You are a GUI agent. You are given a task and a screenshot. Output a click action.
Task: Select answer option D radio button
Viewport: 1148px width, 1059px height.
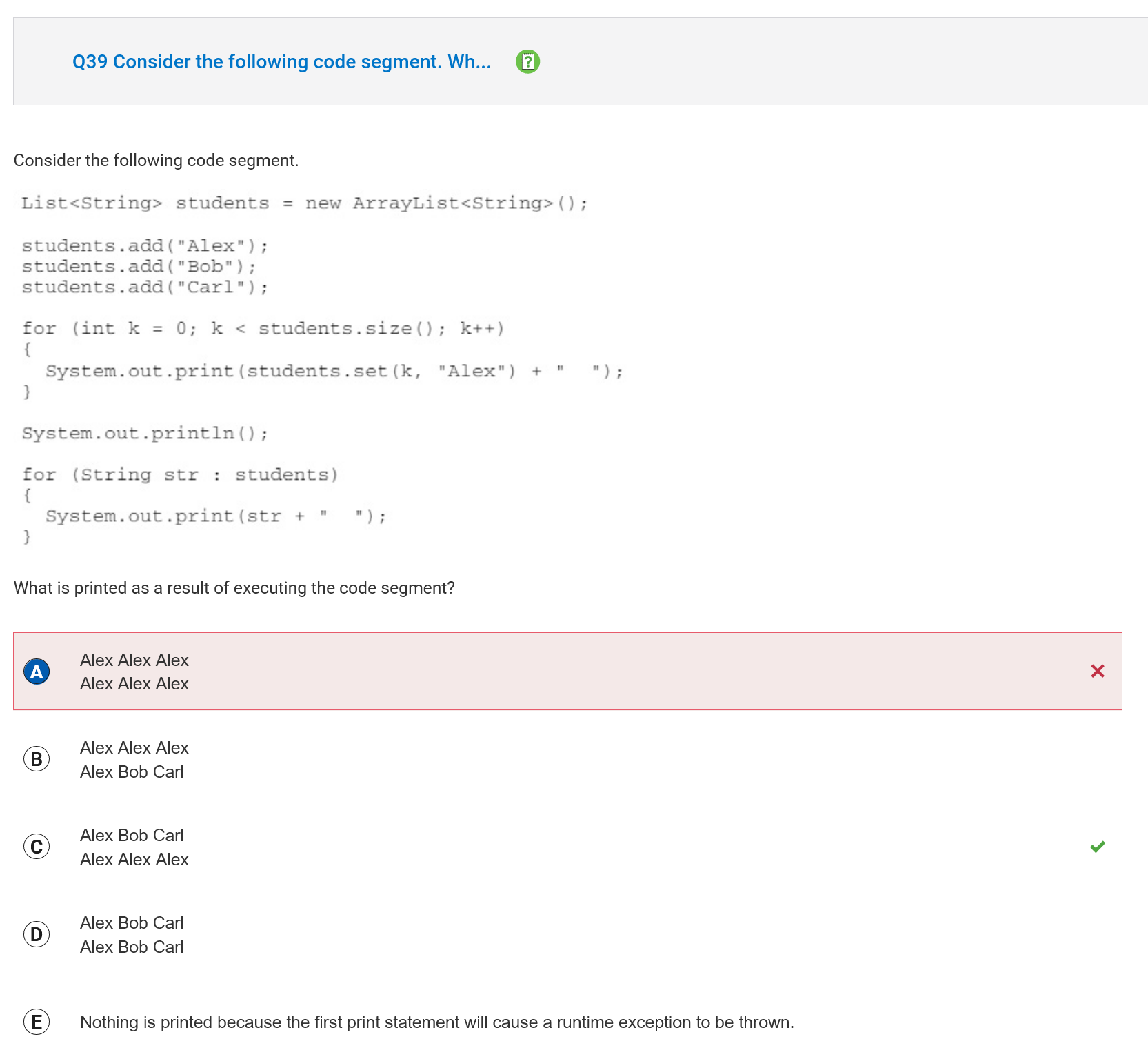coord(37,934)
